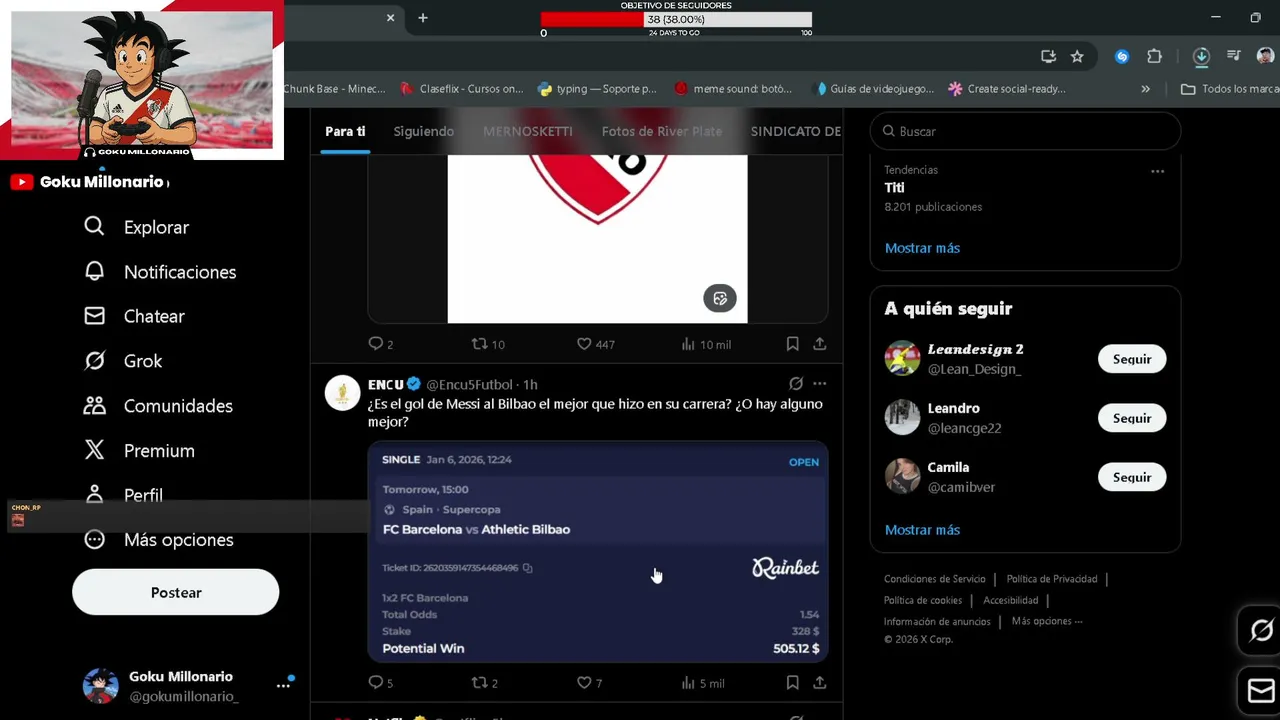Click the Buscar search field
The height and width of the screenshot is (720, 1280).
1025,131
